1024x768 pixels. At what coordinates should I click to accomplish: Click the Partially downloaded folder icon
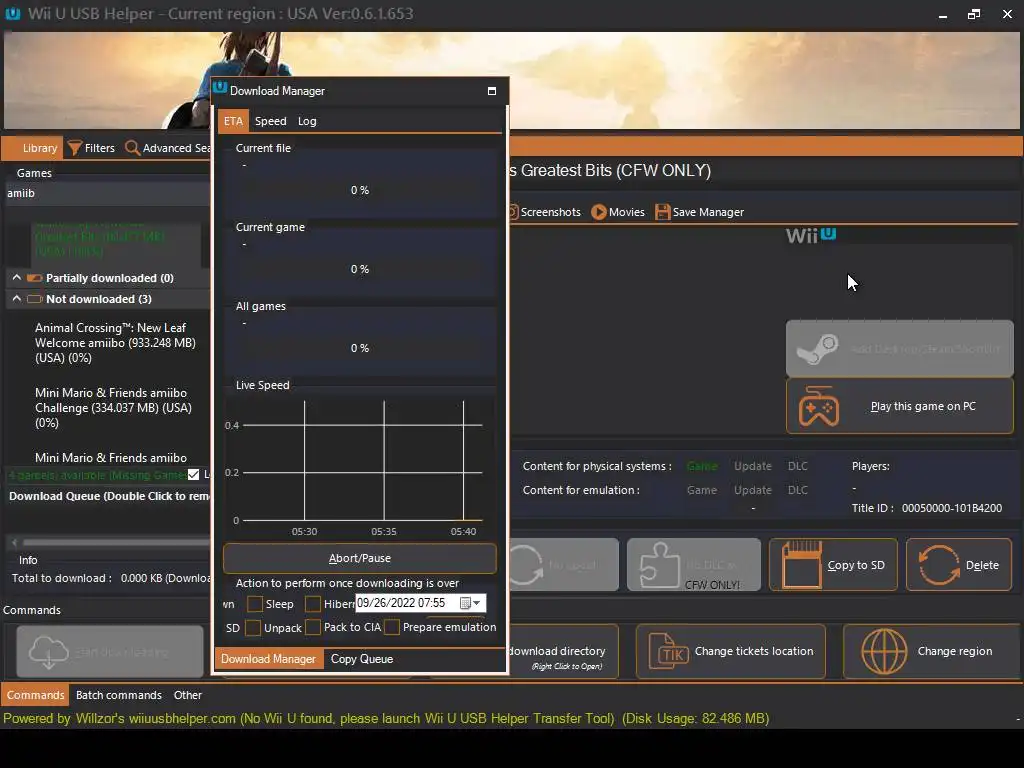35,278
